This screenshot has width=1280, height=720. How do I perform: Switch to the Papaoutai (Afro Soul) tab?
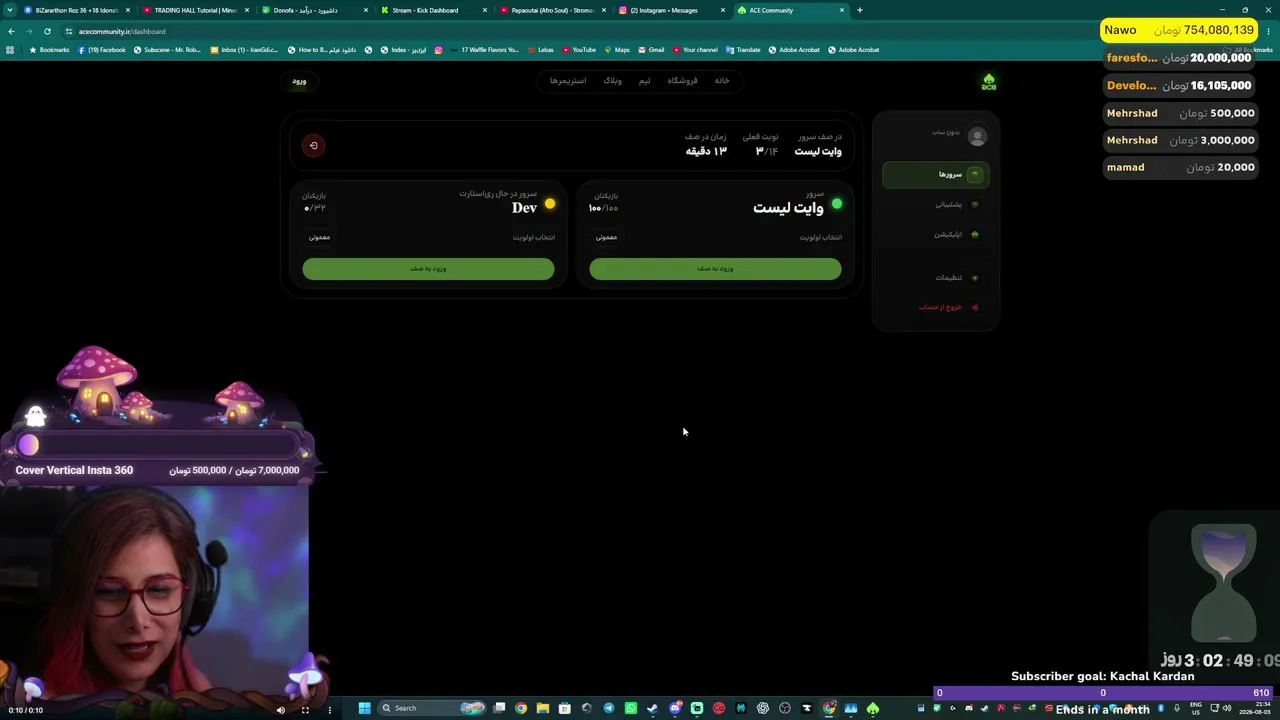click(x=552, y=10)
